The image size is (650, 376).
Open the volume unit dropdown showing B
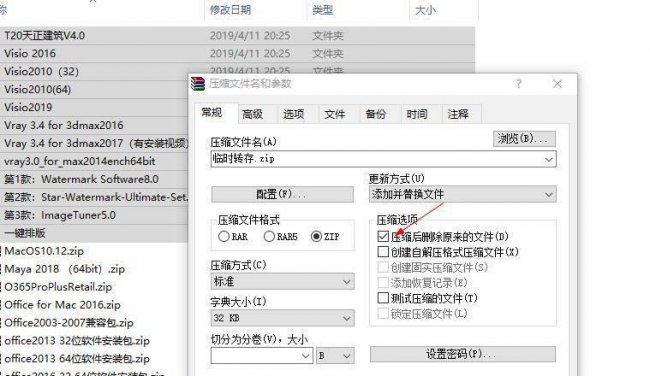pos(335,355)
